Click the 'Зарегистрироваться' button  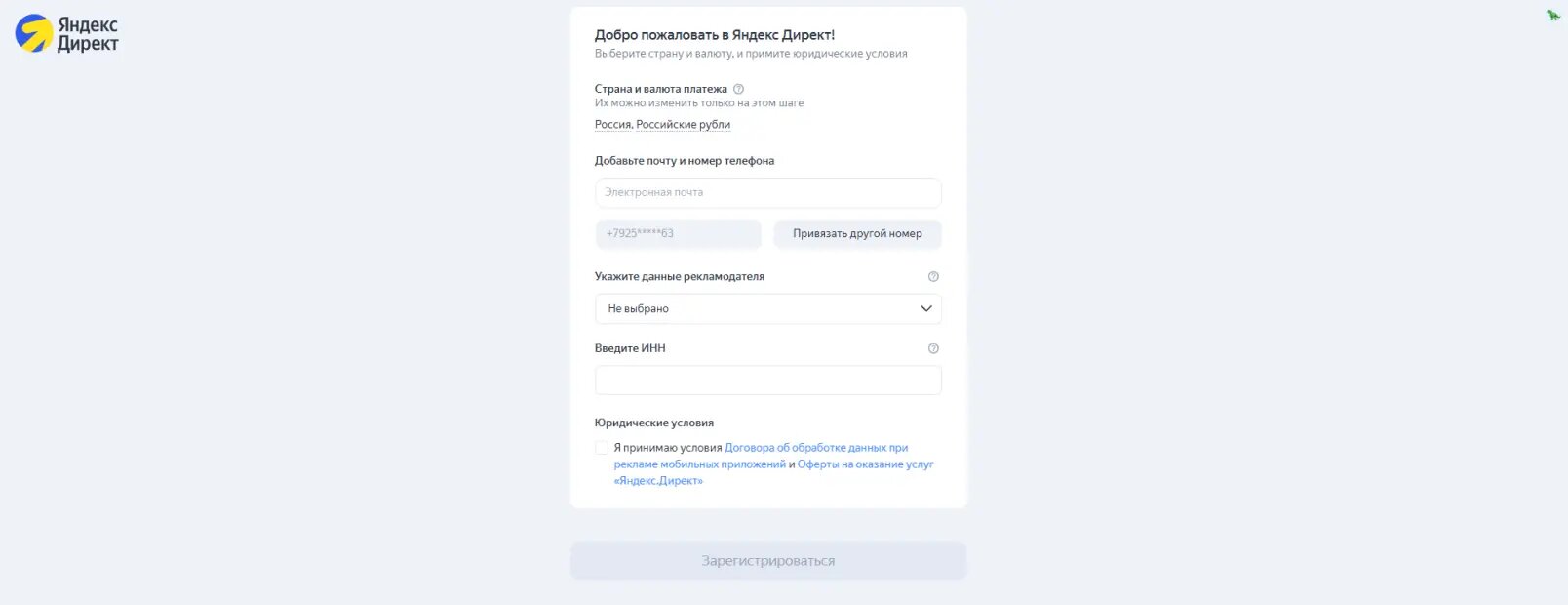coord(768,561)
